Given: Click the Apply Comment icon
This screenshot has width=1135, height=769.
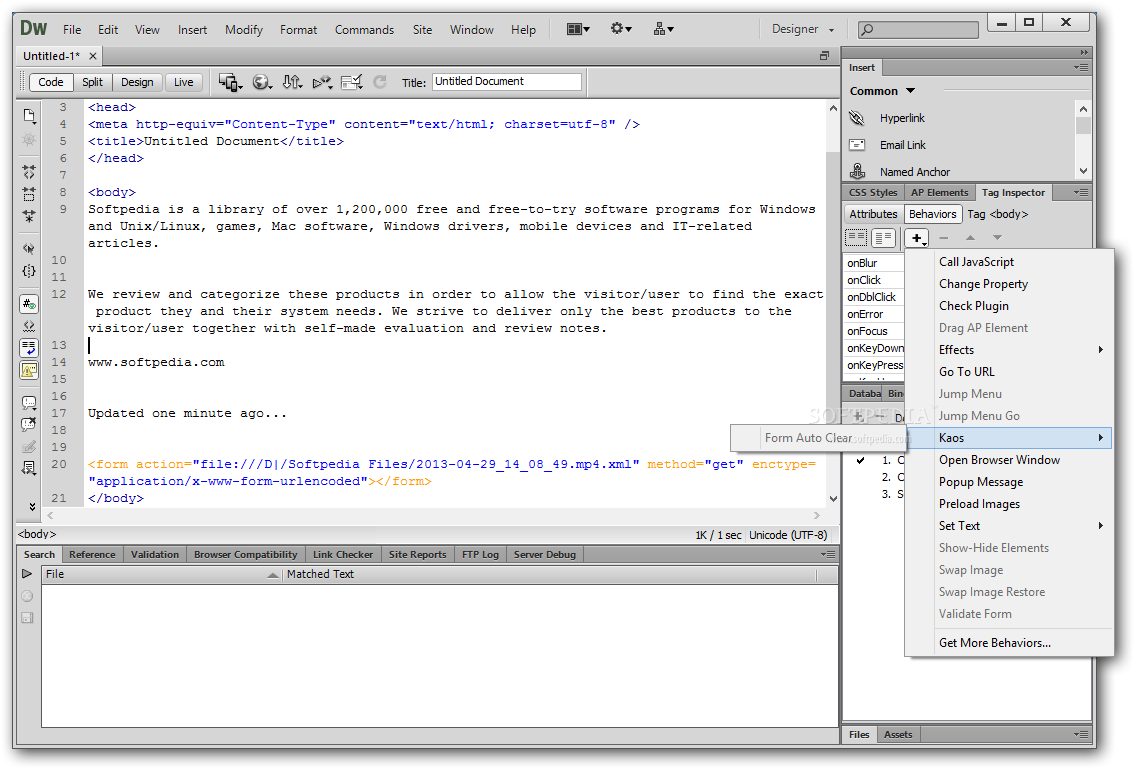Looking at the screenshot, I should tap(29, 403).
